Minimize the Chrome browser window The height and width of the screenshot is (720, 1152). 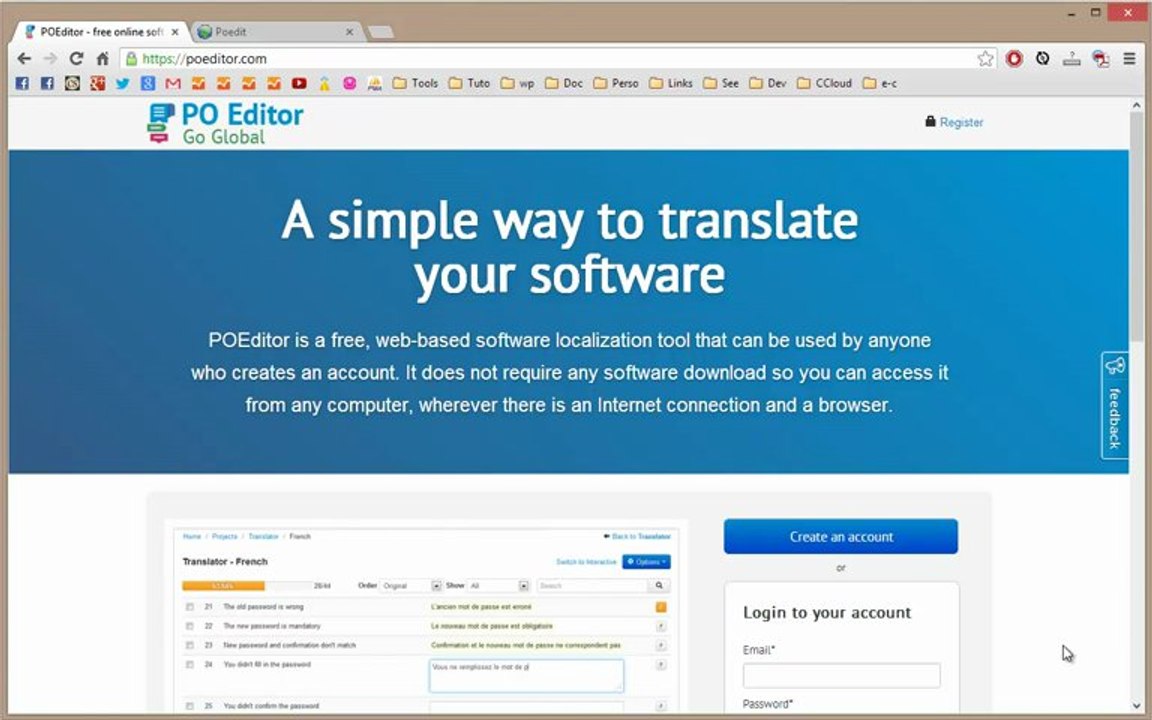[x=1072, y=12]
